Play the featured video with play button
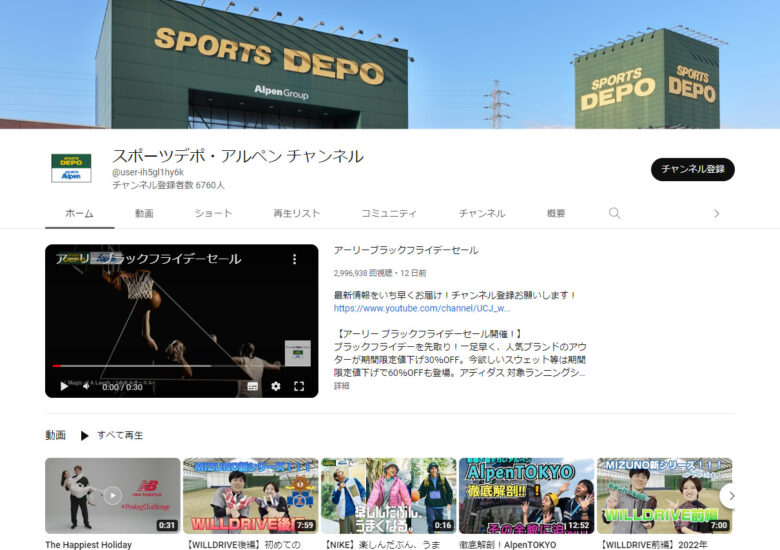This screenshot has width=780, height=550. tap(64, 386)
